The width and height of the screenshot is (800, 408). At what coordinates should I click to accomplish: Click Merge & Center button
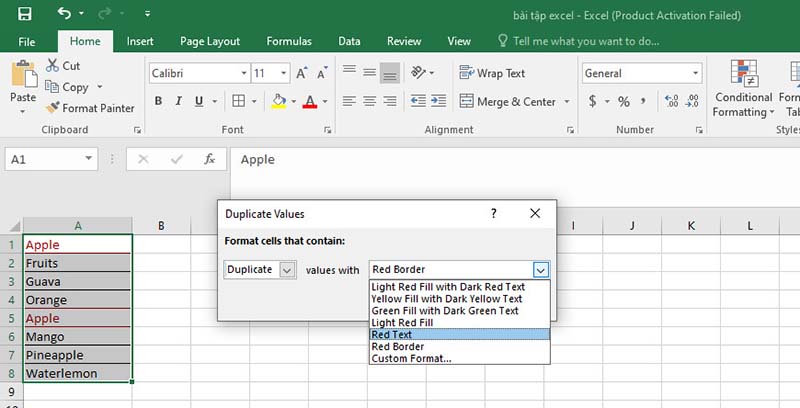pyautogui.click(x=508, y=101)
